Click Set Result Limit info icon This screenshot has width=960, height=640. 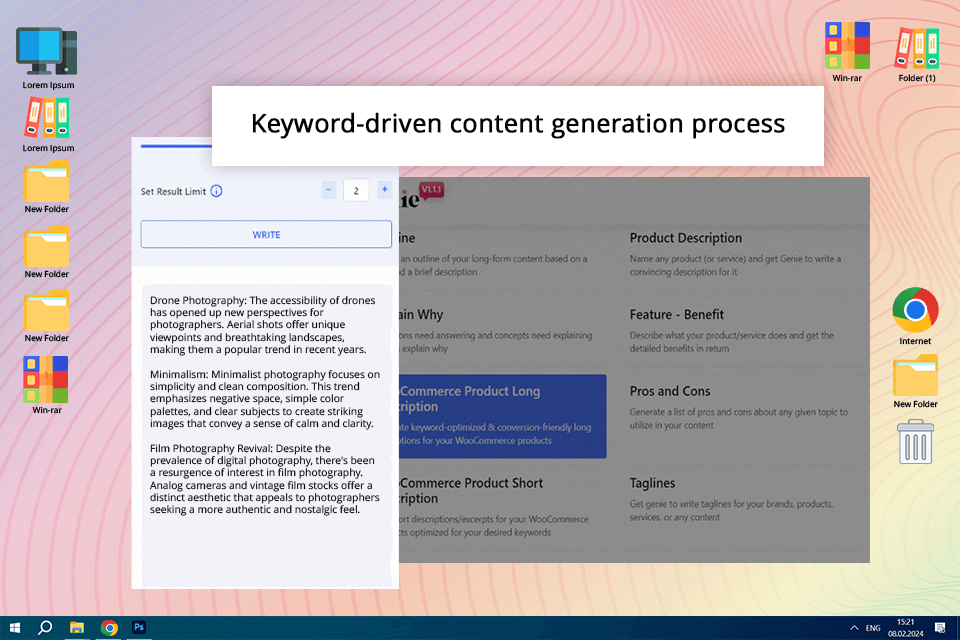(x=216, y=191)
